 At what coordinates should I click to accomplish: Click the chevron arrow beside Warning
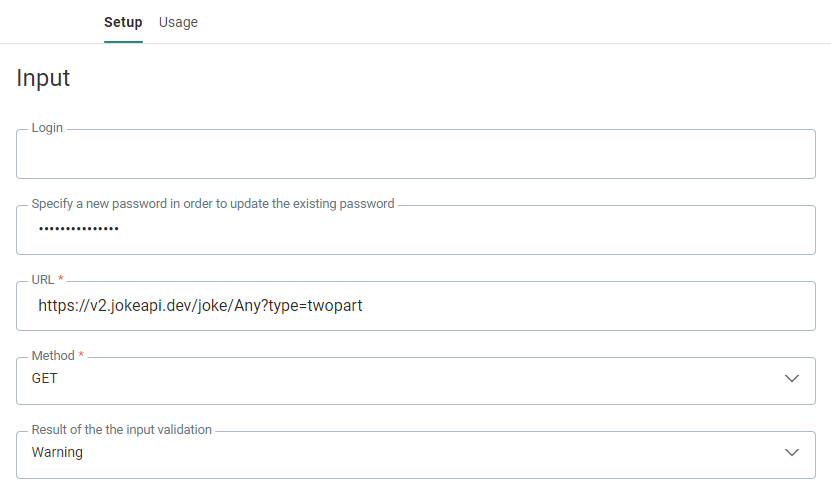click(x=792, y=452)
